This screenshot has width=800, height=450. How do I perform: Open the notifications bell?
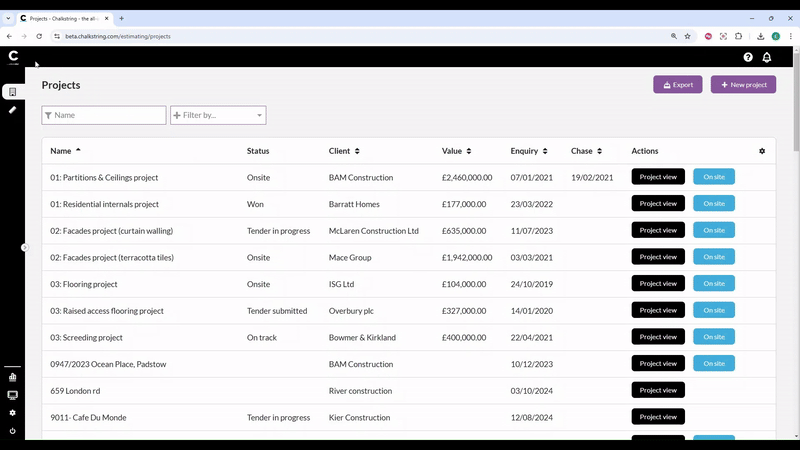(x=767, y=58)
